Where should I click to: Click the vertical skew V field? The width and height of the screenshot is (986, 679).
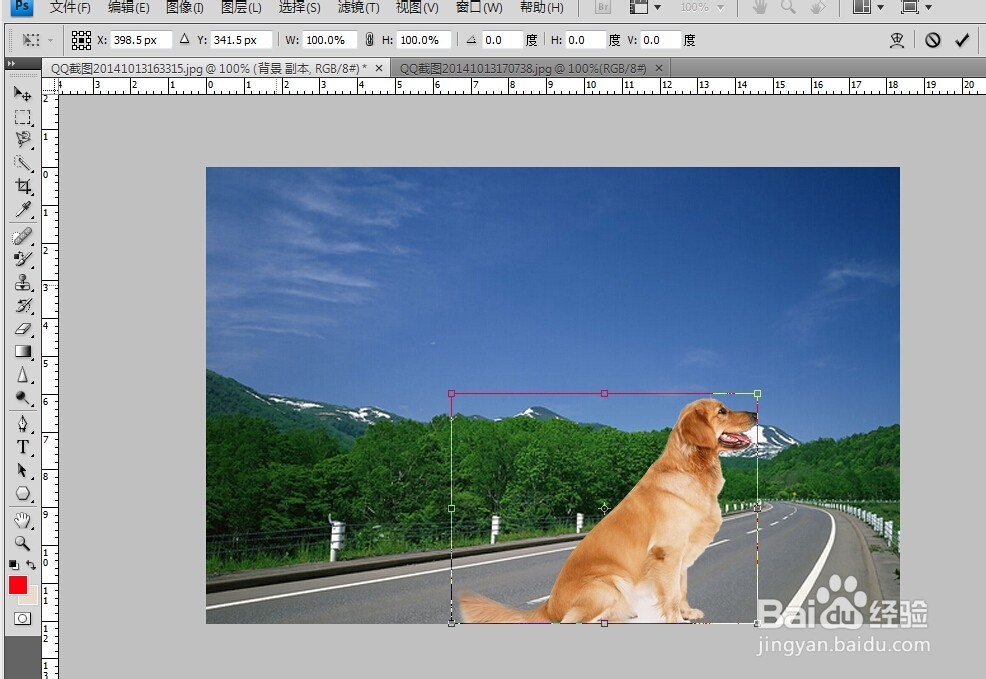coord(660,40)
